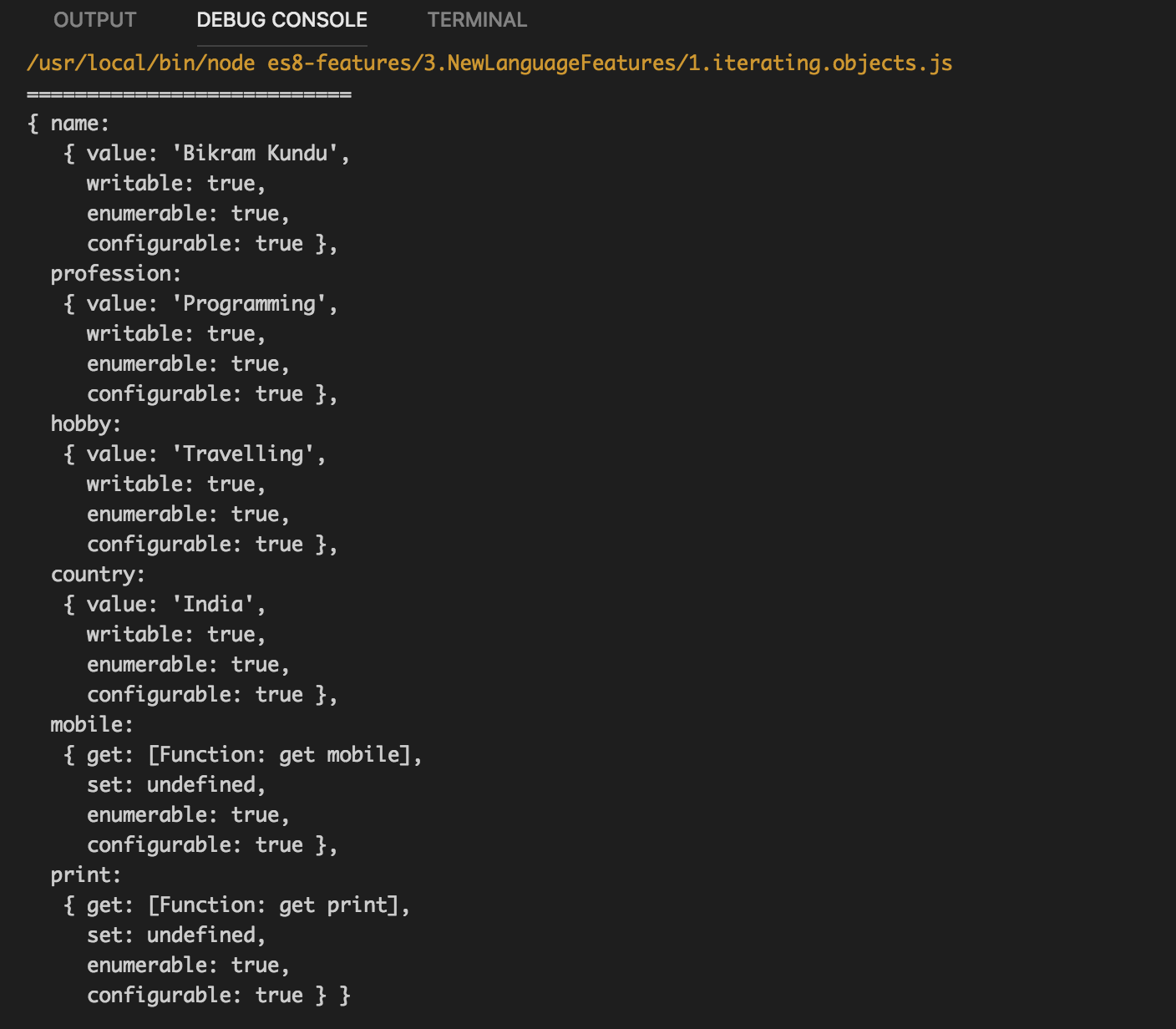
Task: Click the 'India' country value
Action: (219, 604)
